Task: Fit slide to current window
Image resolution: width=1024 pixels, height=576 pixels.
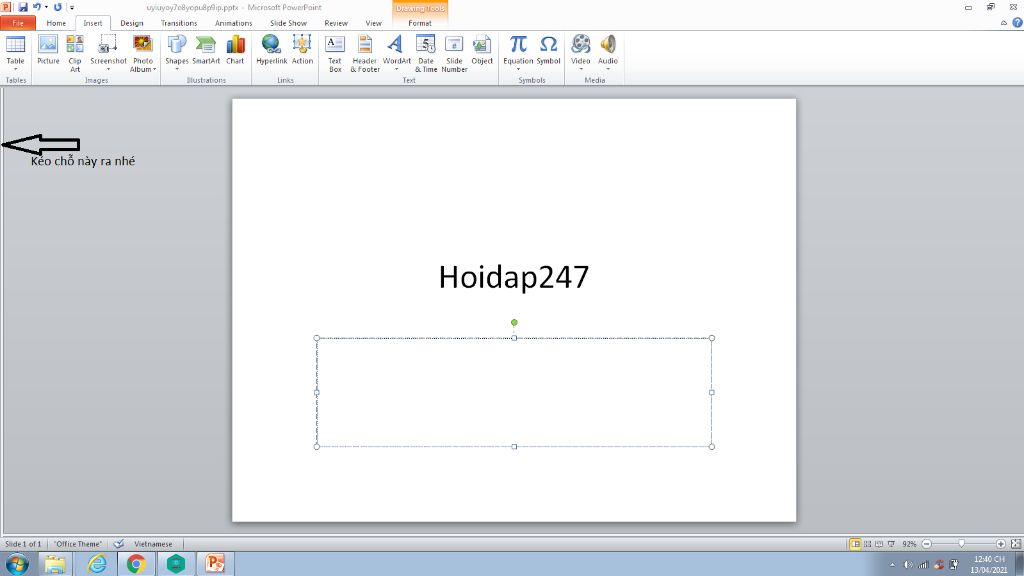Action: [1016, 543]
